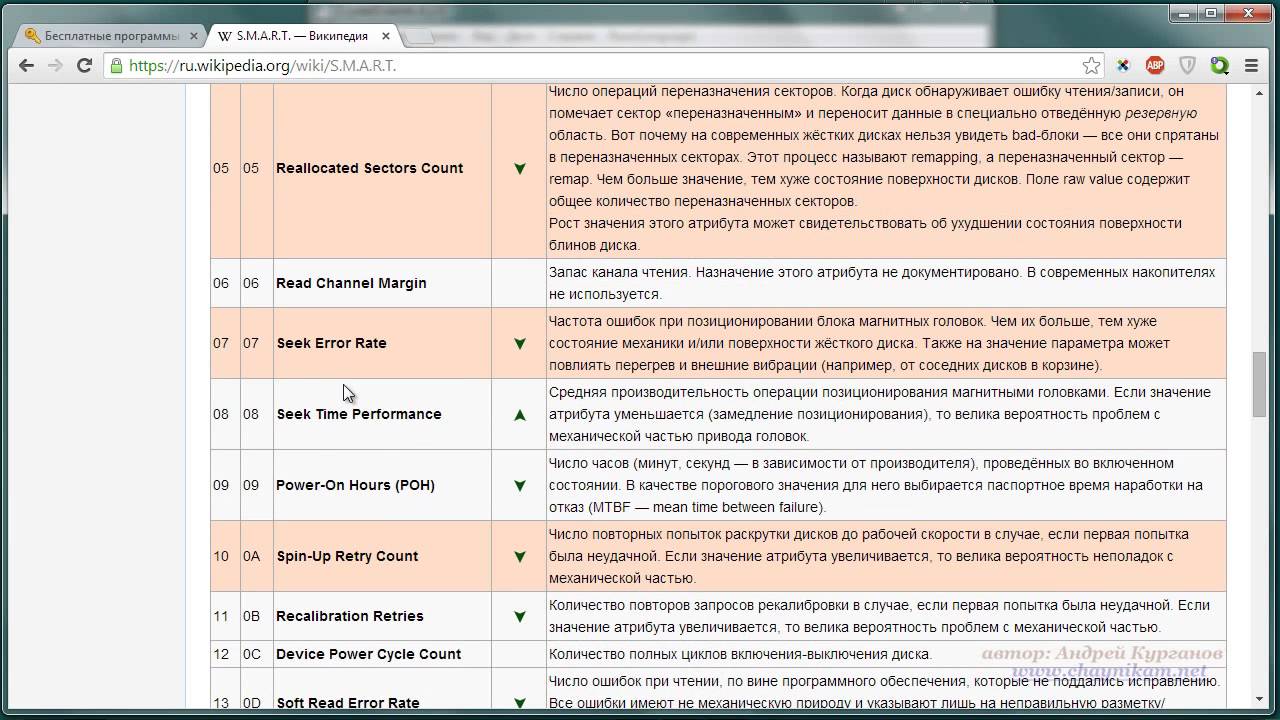Click hex code 0C in Device Power Cycle row

252,654
